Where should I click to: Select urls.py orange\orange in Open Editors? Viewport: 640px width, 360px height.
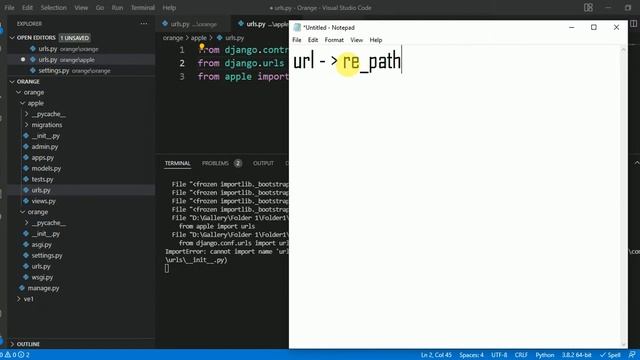68,49
